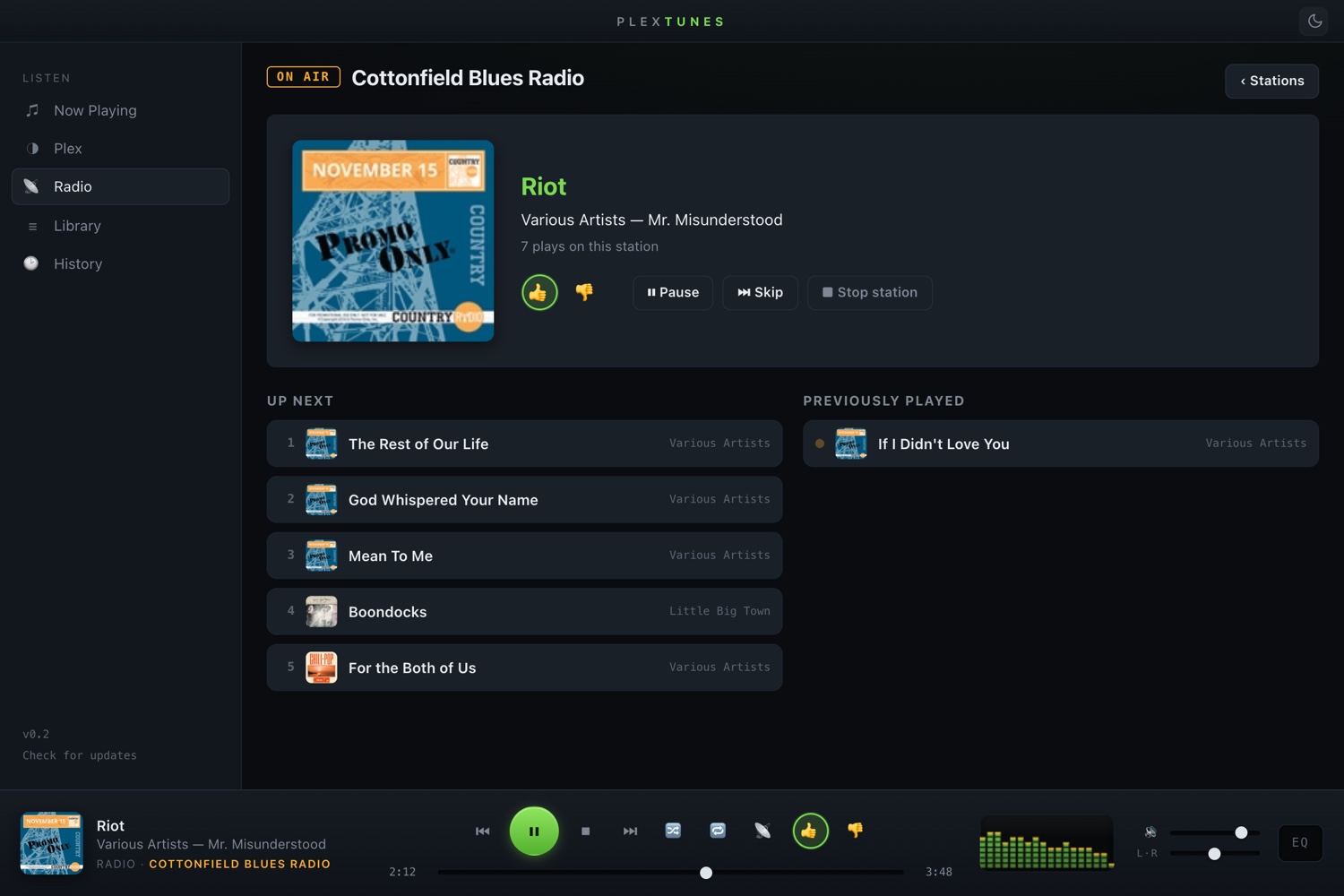This screenshot has height=896, width=1344.
Task: Click thumbs down in the player bar
Action: [855, 831]
